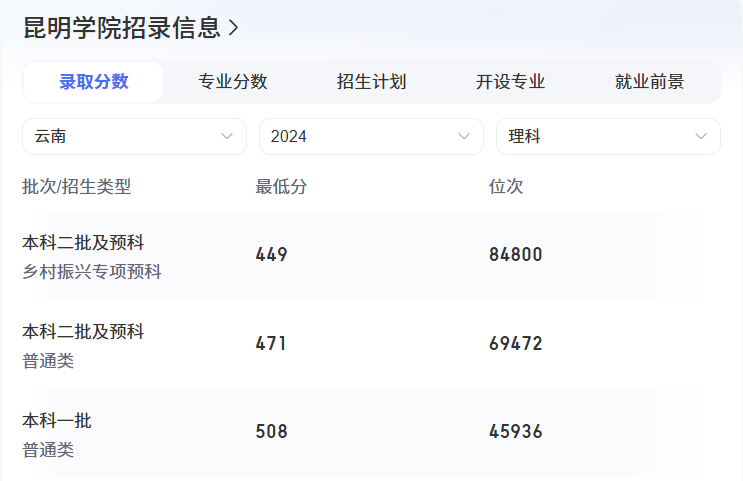This screenshot has width=743, height=481.
Task: Select the 录取分数 tab
Action: pos(93,82)
